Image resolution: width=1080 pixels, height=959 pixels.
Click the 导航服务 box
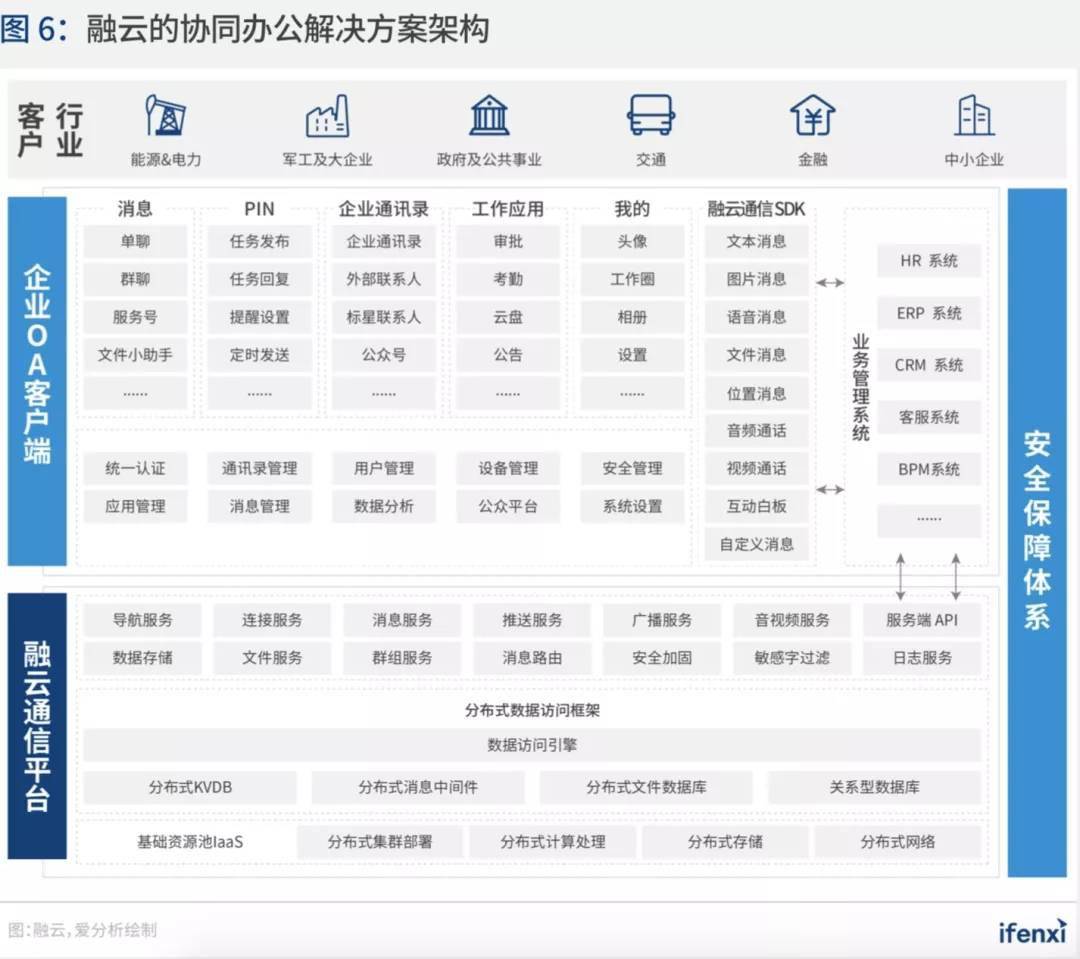pos(143,620)
